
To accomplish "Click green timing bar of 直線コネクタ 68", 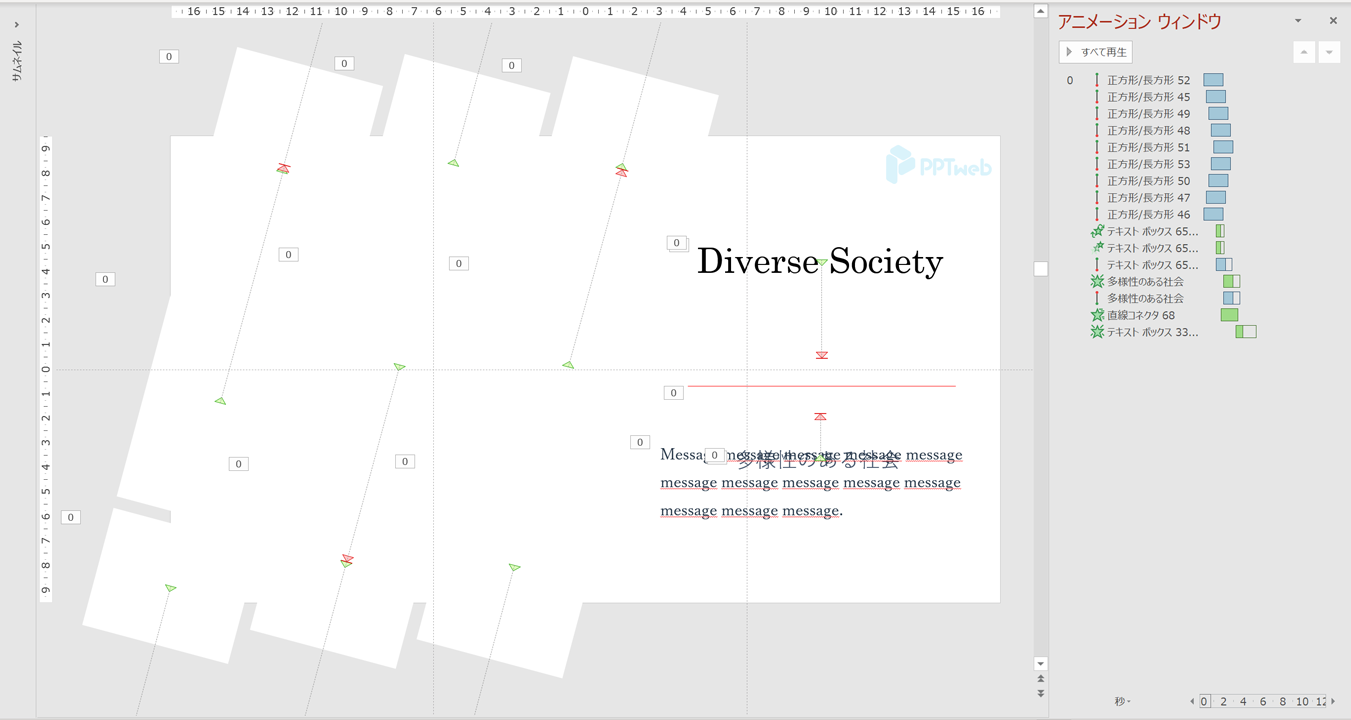I will click(x=1229, y=315).
